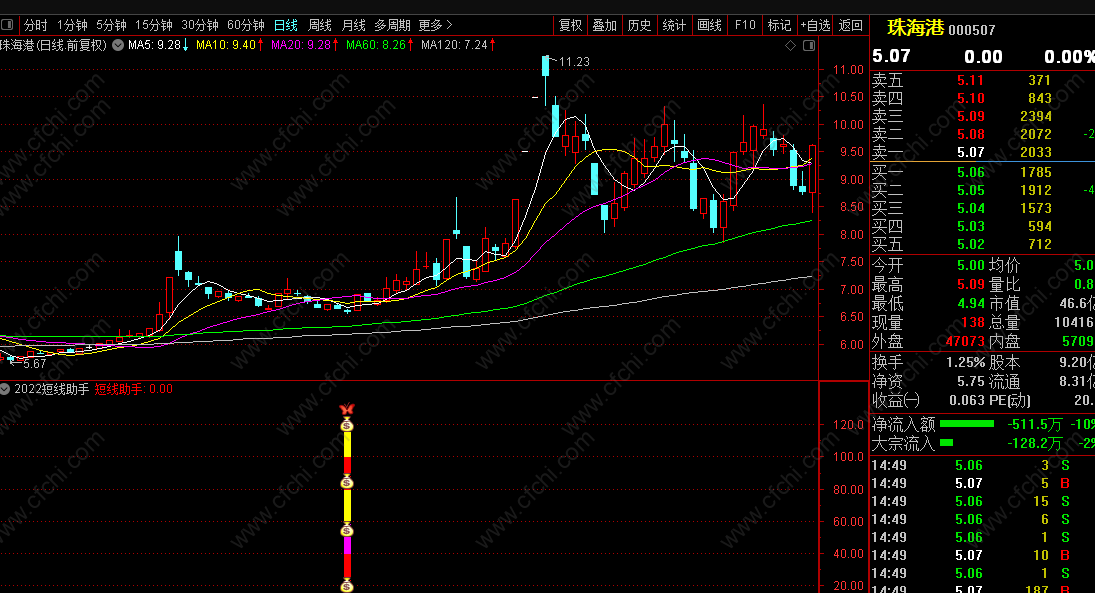1095x593 pixels.
Task: Click the 叠加 overlay button
Action: 605,25
